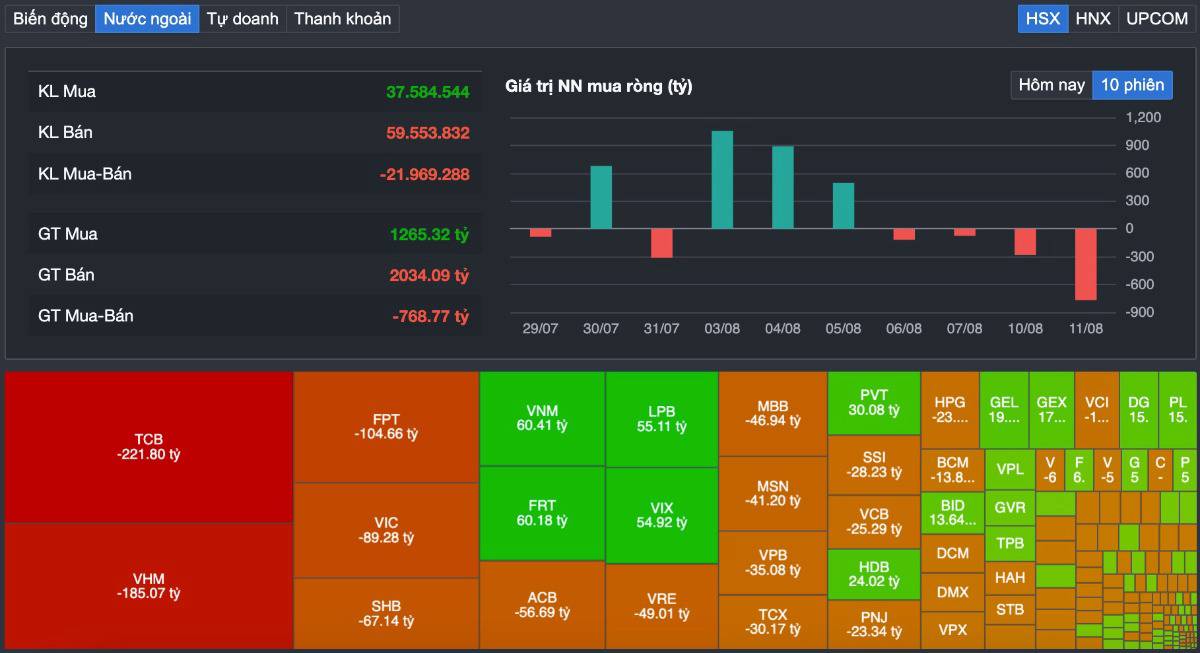Select the MBB -46.94 tỷ tile
This screenshot has width=1200, height=653.
[772, 414]
